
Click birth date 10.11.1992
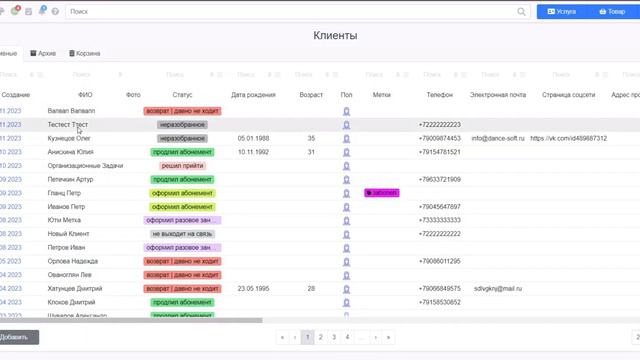(x=253, y=152)
